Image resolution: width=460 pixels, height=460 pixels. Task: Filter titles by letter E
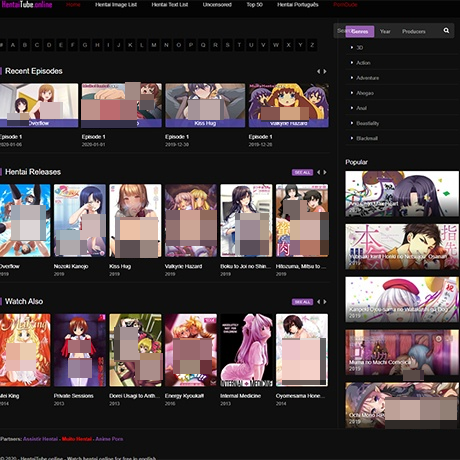[x=61, y=45]
